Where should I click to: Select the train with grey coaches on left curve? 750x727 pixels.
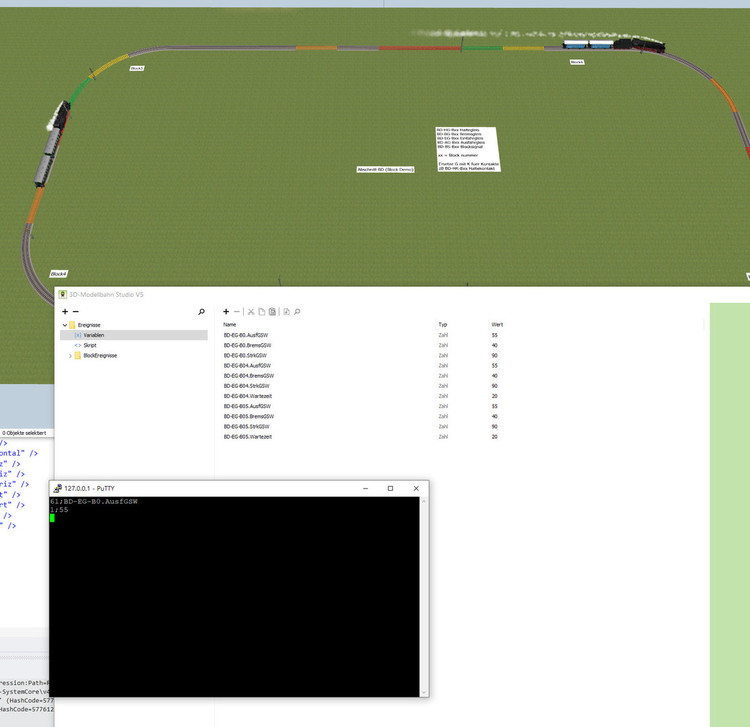(52, 143)
